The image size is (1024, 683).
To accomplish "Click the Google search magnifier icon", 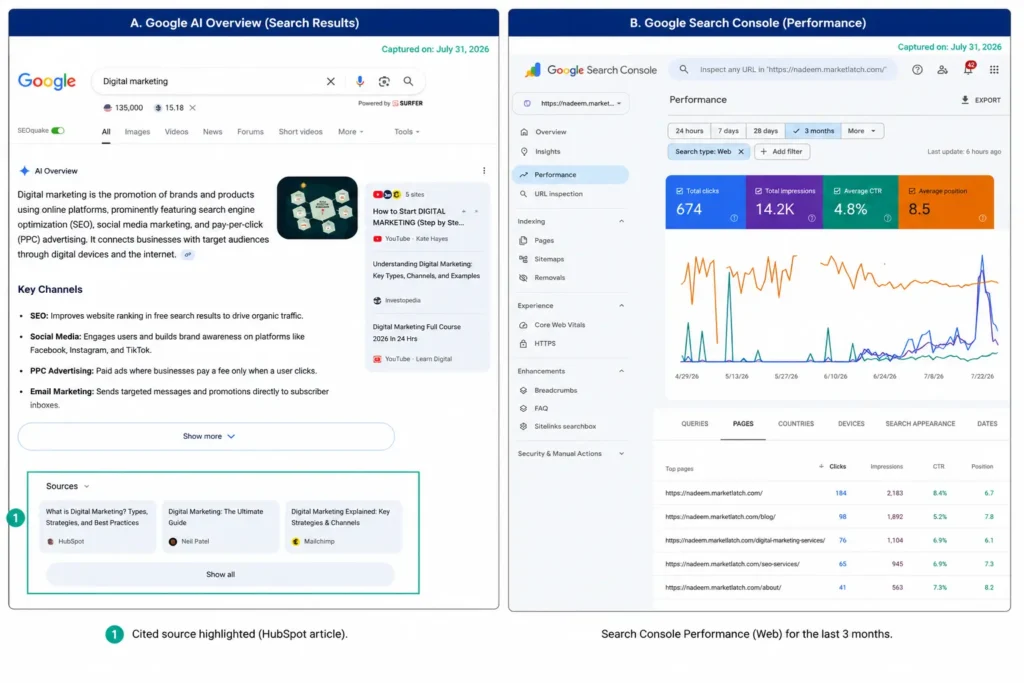I will click(408, 82).
